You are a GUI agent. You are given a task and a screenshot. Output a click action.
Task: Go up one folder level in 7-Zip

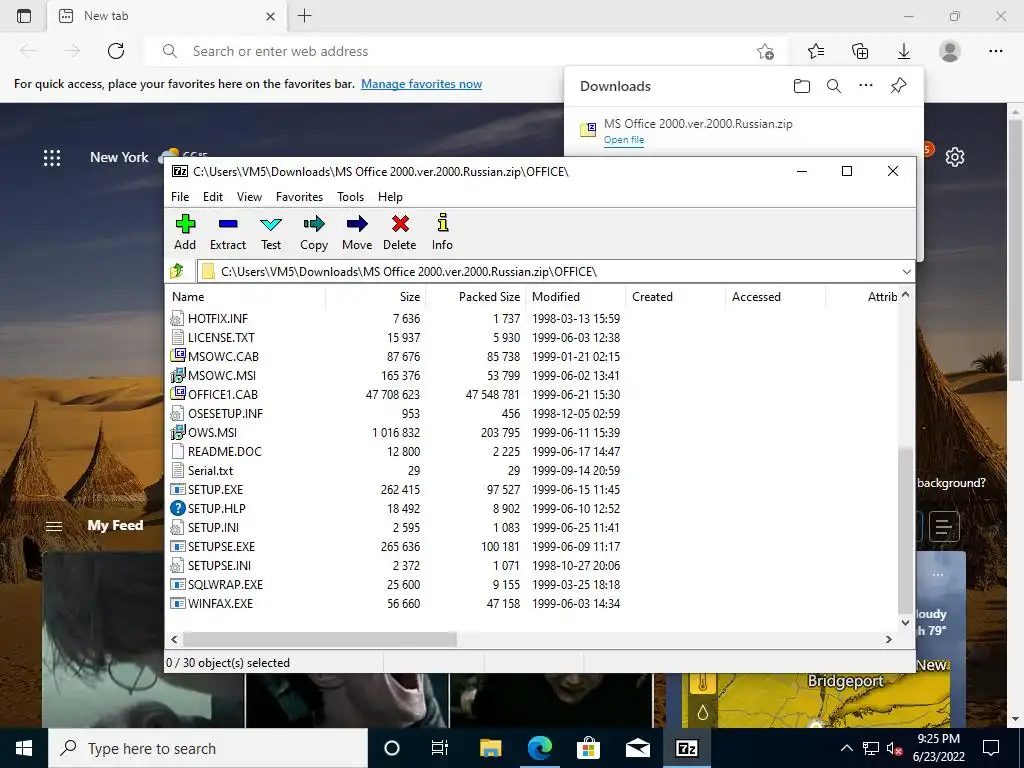coord(177,271)
